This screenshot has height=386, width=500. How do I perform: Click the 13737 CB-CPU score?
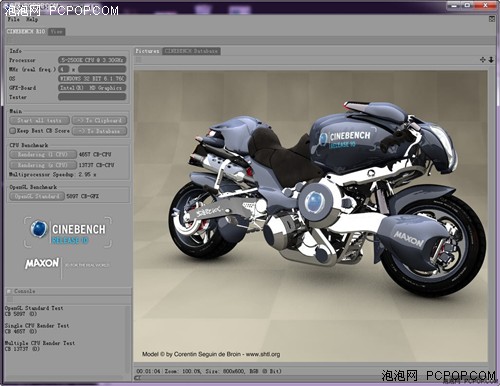96,165
